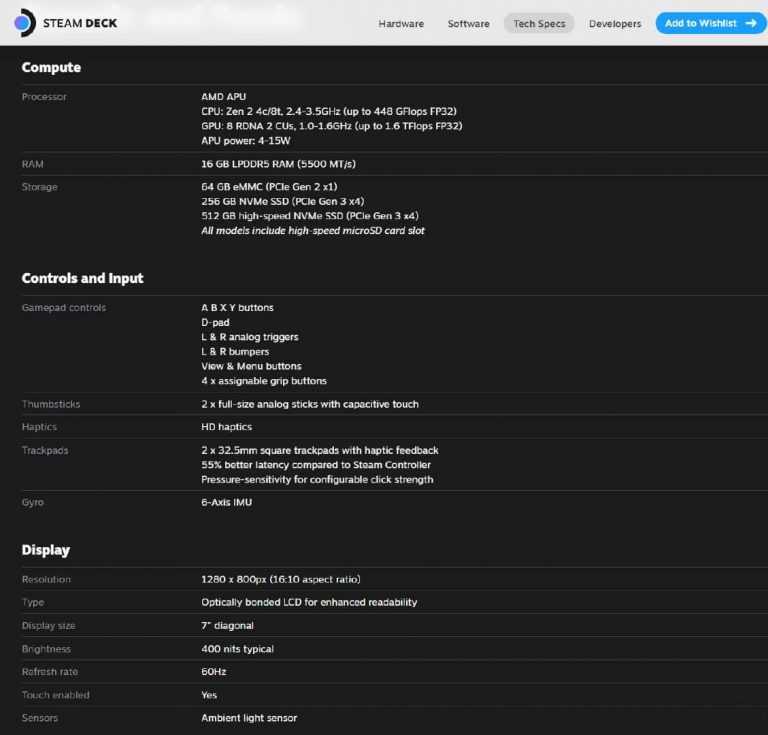The height and width of the screenshot is (735, 768).
Task: Click the D-pad line
Action: pos(215,323)
